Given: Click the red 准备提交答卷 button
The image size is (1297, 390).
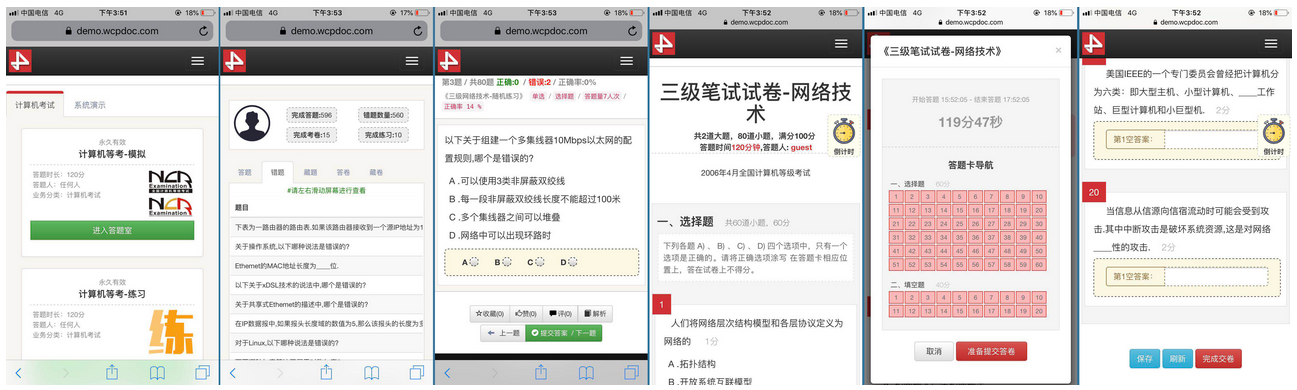Looking at the screenshot, I should pyautogui.click(x=992, y=352).
